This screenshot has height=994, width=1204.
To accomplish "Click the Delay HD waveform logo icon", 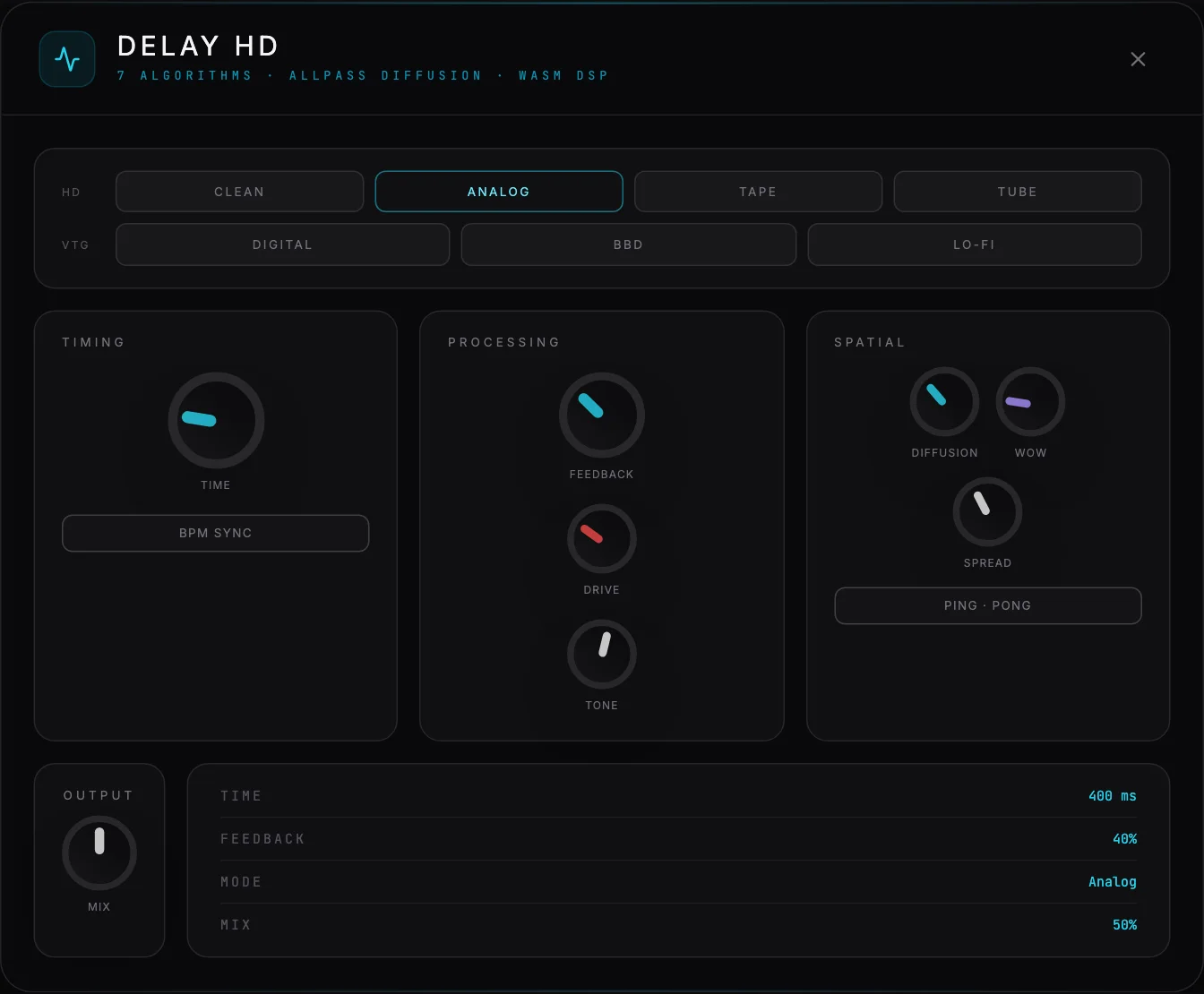I will click(x=67, y=59).
